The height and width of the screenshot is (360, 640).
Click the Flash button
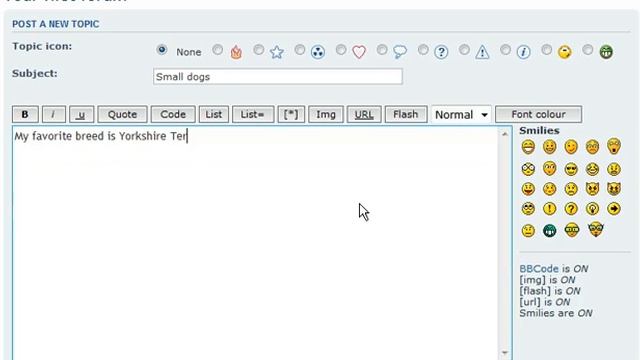tap(406, 114)
